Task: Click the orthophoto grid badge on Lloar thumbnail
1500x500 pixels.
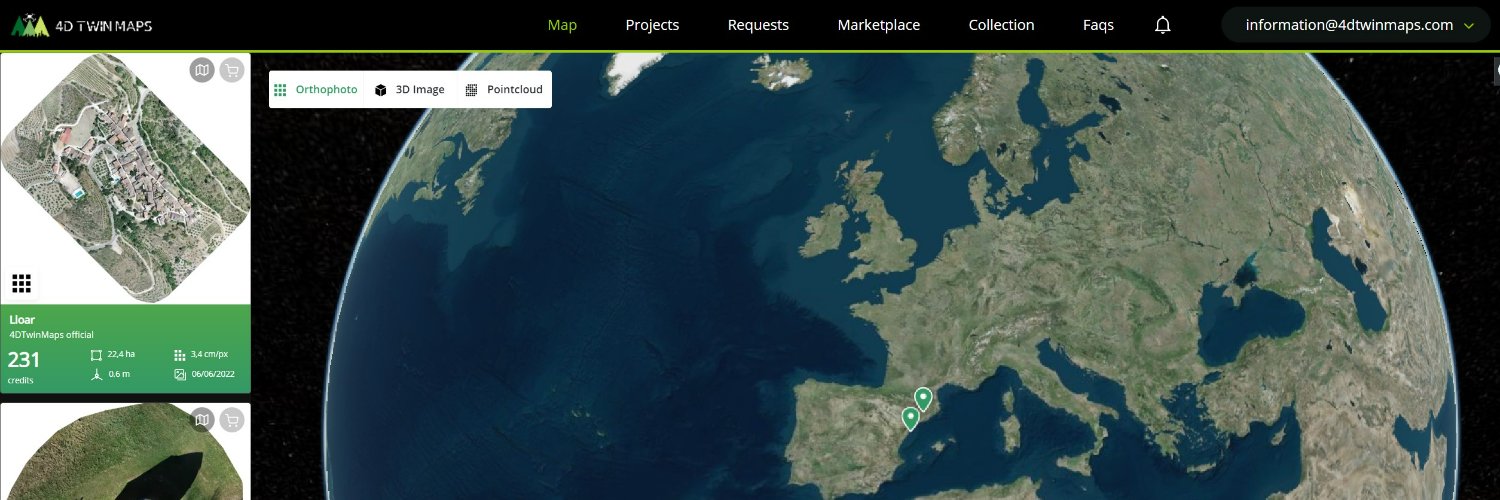Action: pos(22,283)
